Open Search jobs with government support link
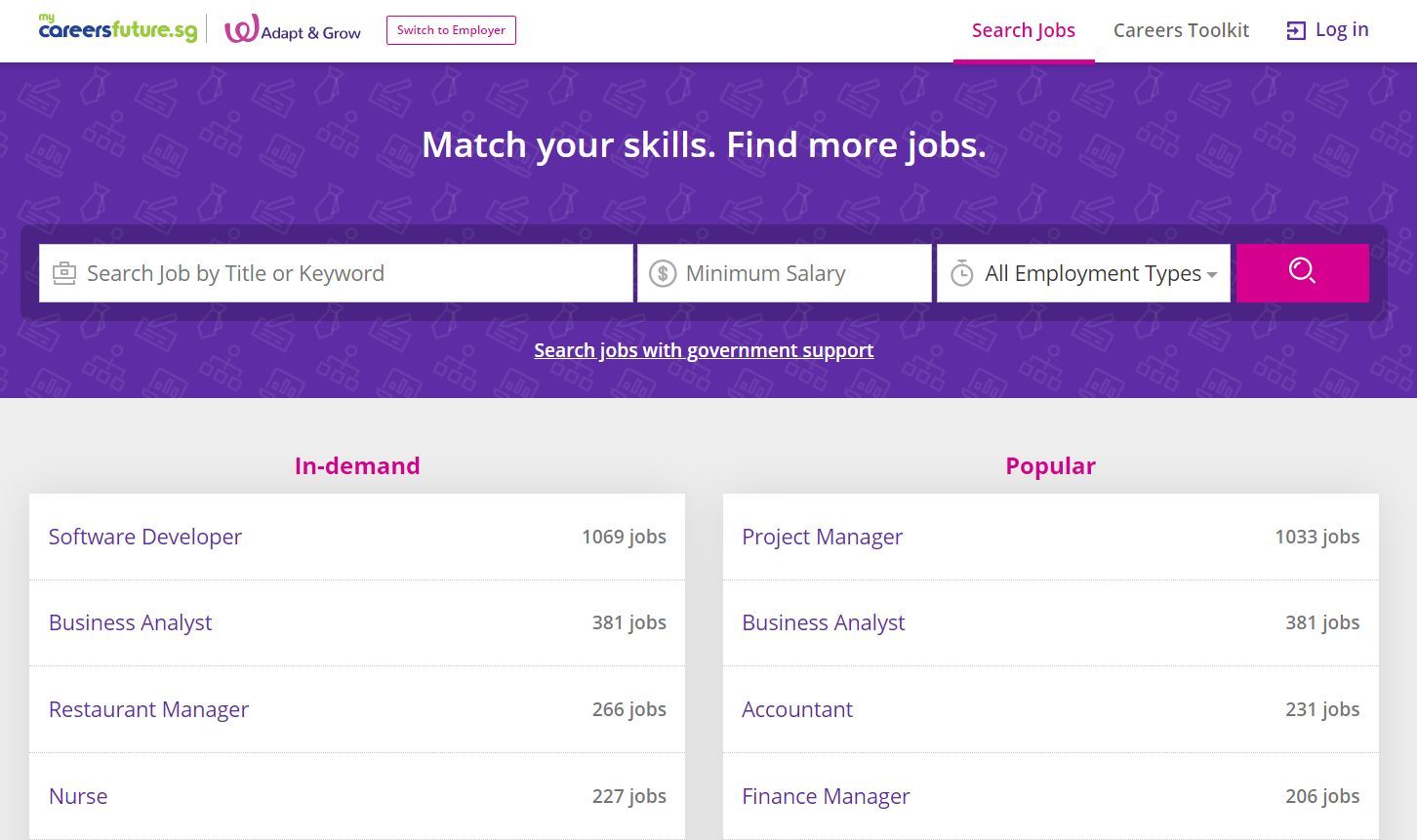This screenshot has width=1417, height=840. tap(704, 350)
